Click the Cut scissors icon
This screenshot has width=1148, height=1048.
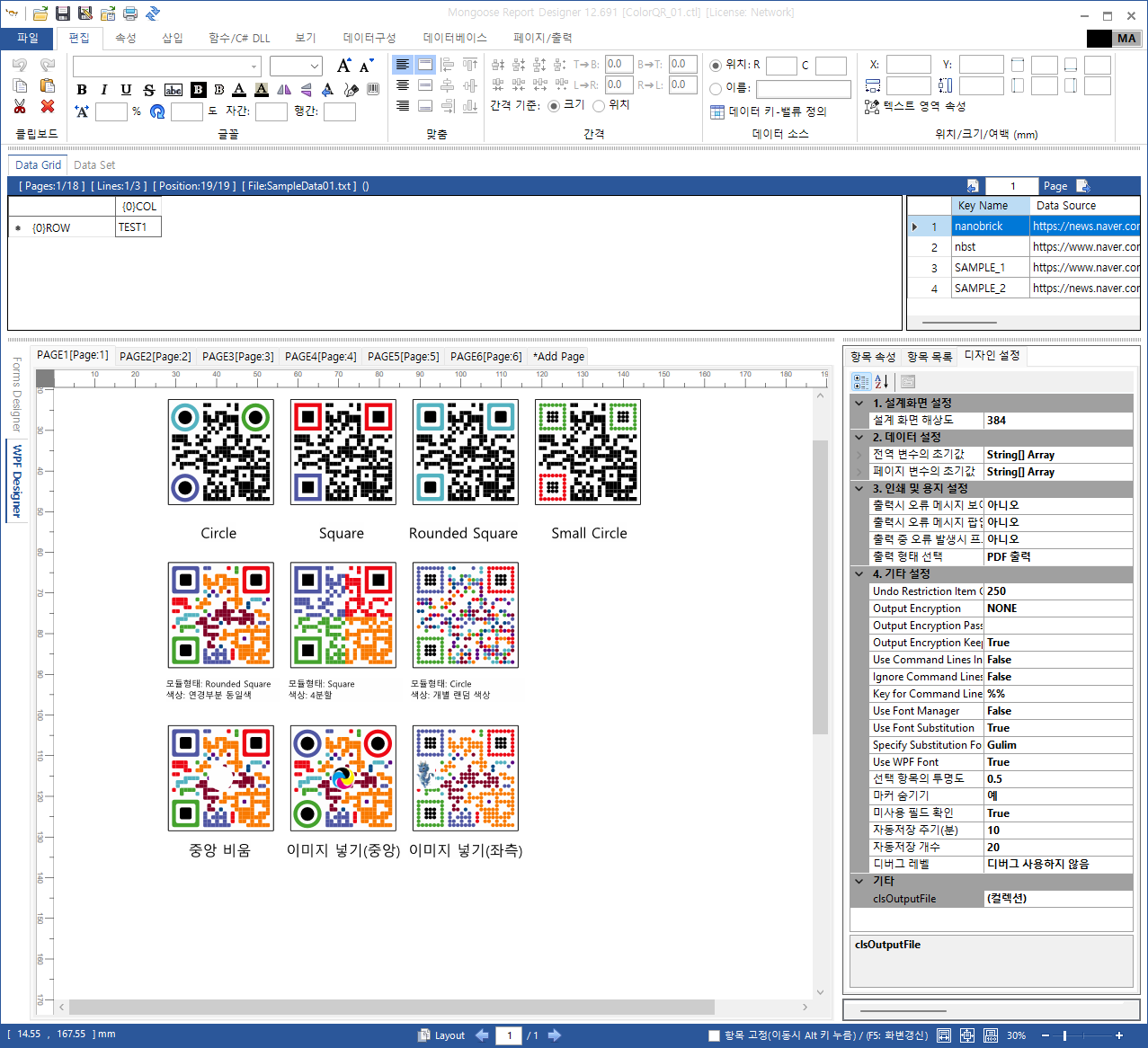click(20, 107)
